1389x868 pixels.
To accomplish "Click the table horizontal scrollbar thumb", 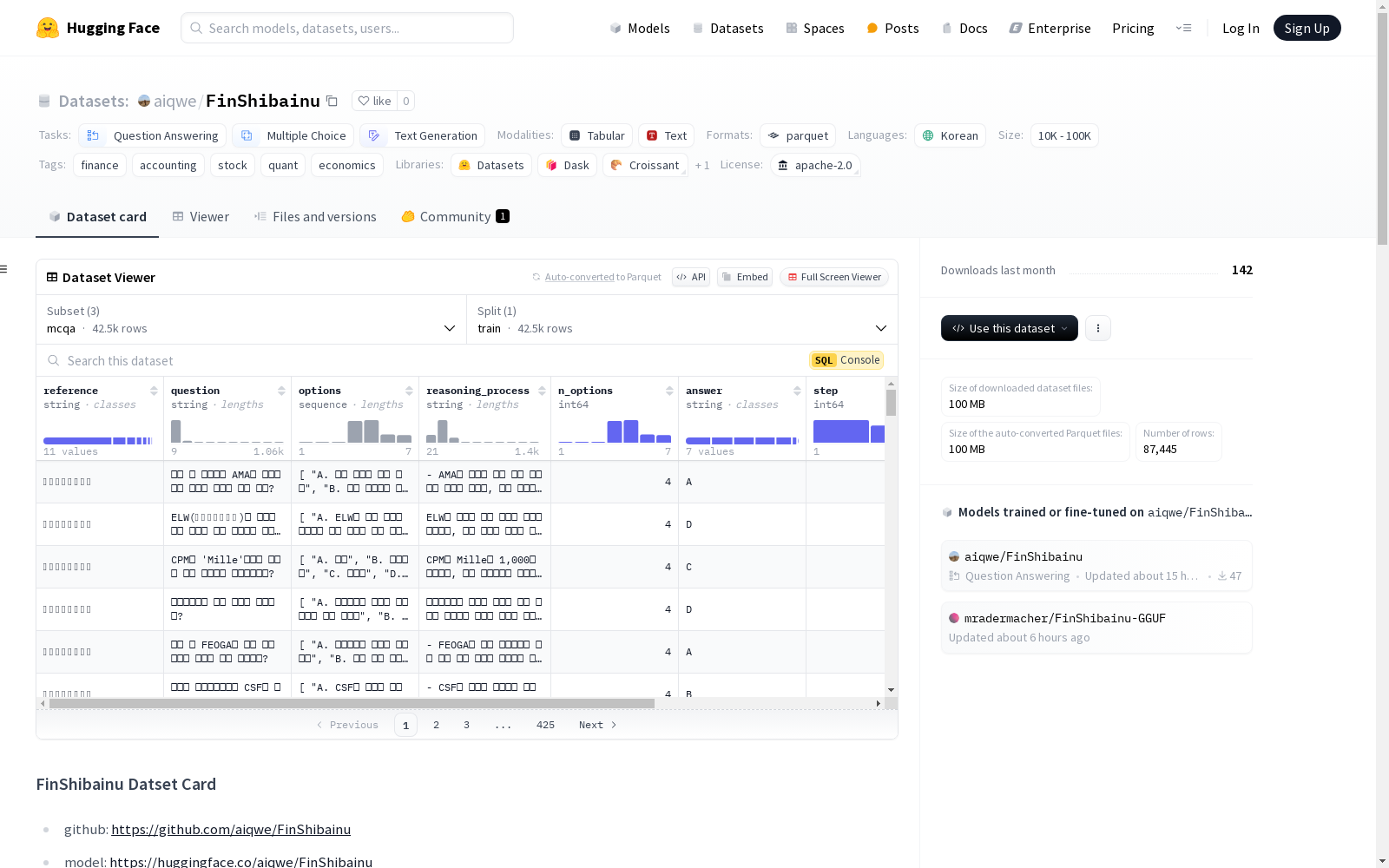I will pos(352,703).
